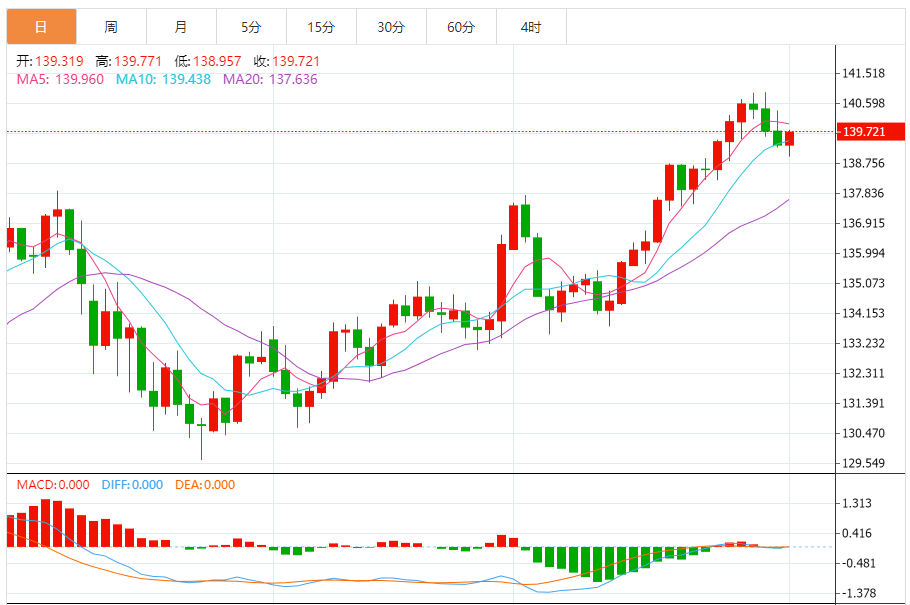Click the DIFF:0.000 indicator label

pyautogui.click(x=132, y=485)
